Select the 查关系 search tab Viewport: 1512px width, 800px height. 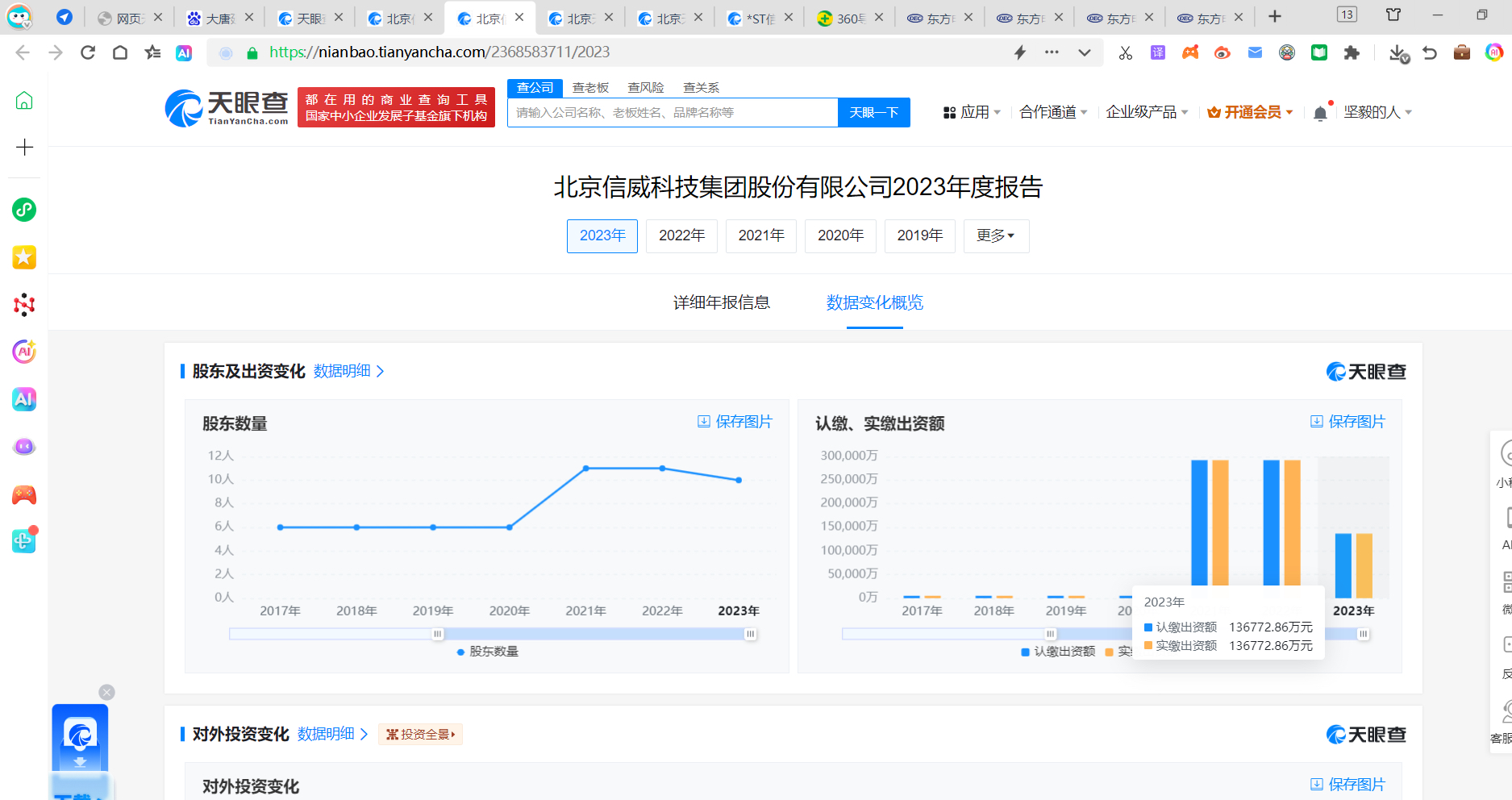[701, 87]
